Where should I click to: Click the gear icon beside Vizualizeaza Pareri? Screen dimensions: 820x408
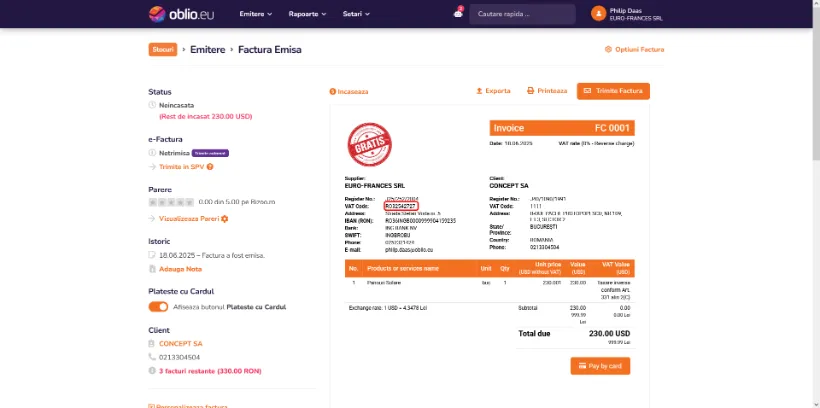point(226,218)
